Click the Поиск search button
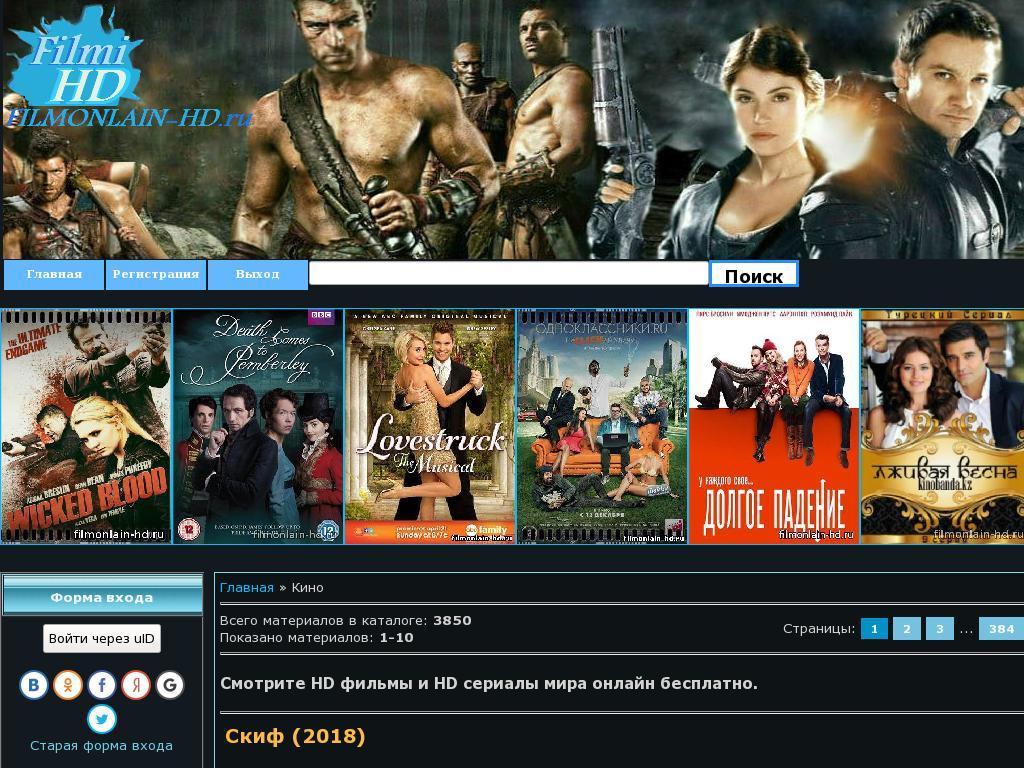The width and height of the screenshot is (1024, 768). (754, 274)
